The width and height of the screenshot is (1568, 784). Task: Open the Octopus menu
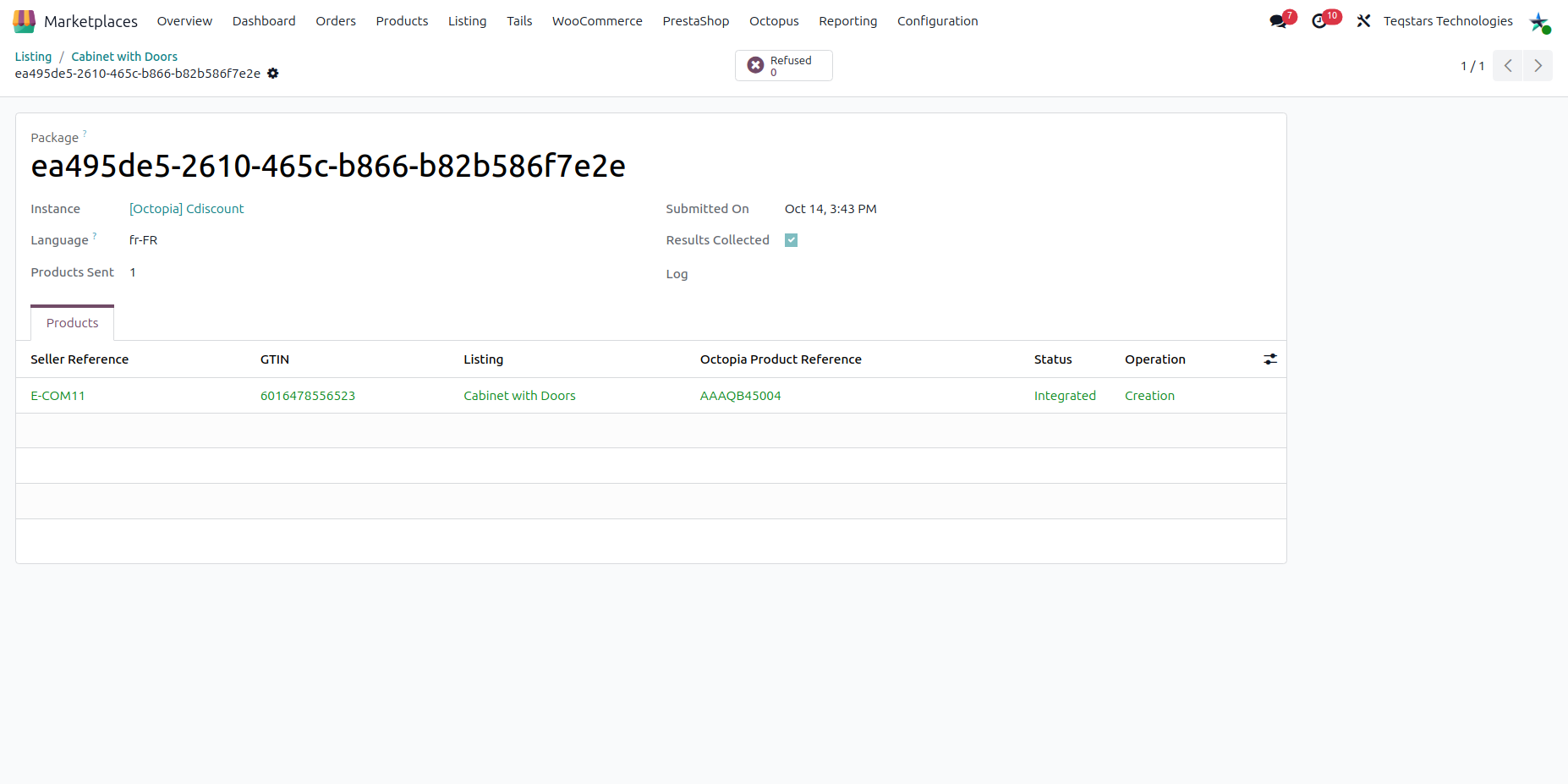(x=774, y=21)
